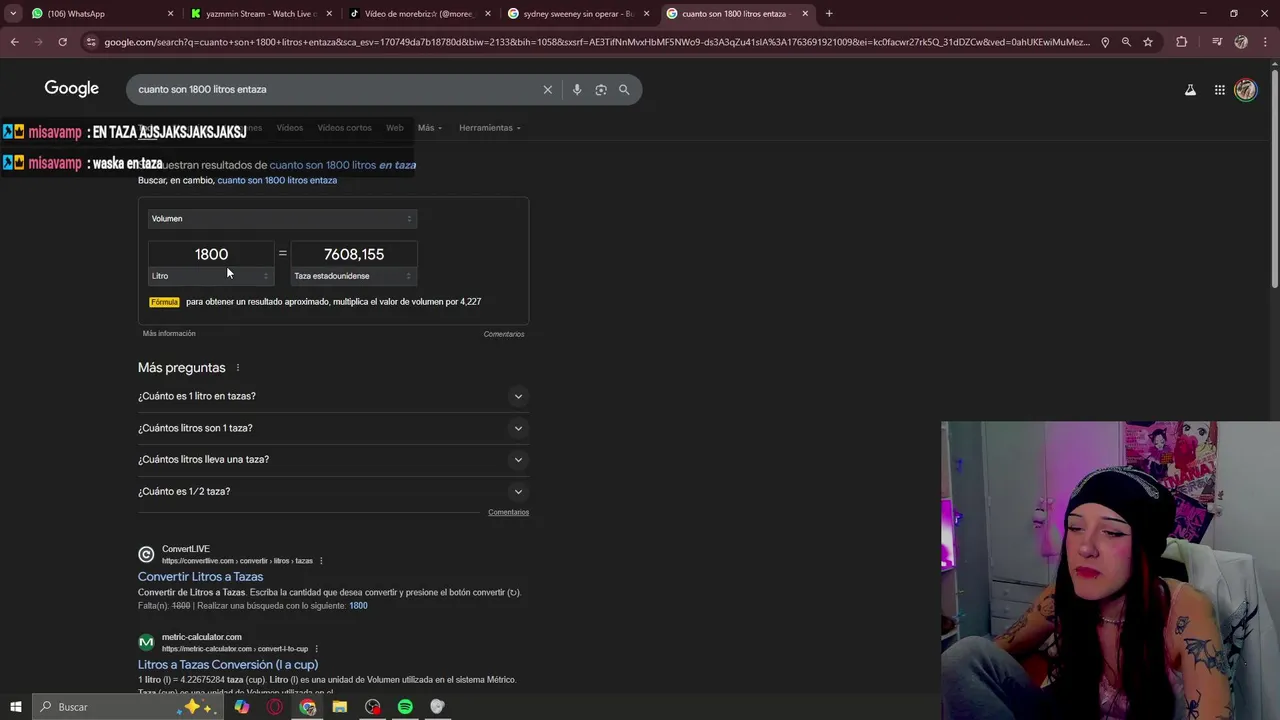
Task: Open the Más search filter dropdown
Action: point(430,128)
